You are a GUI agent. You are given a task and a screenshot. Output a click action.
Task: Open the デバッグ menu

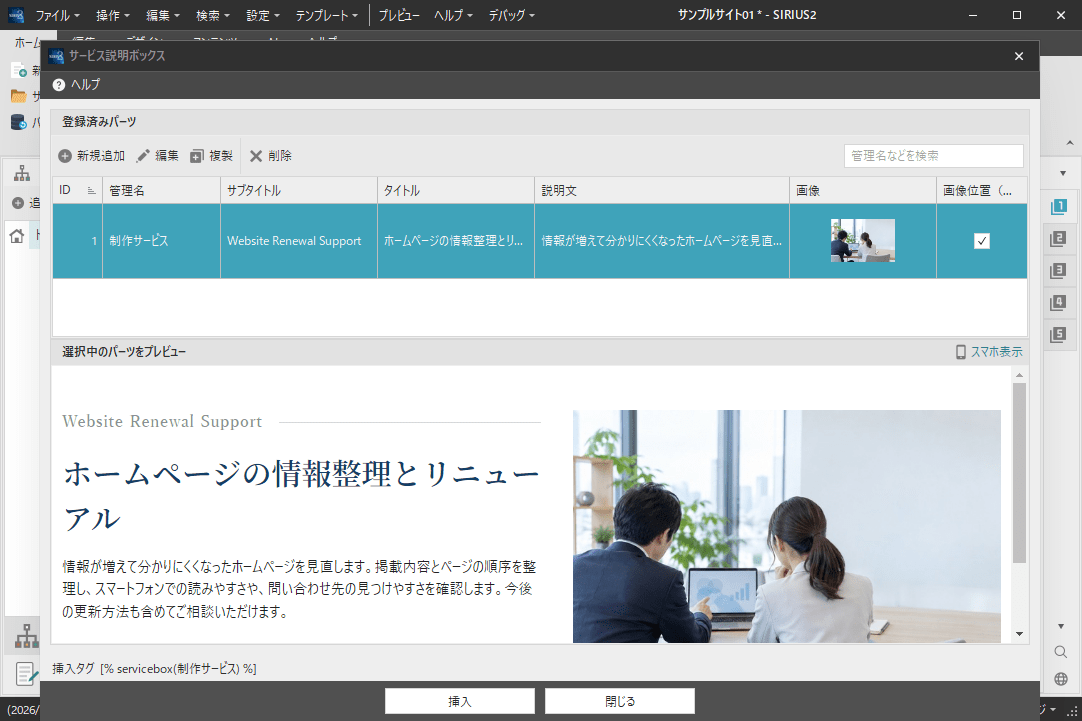(x=511, y=15)
